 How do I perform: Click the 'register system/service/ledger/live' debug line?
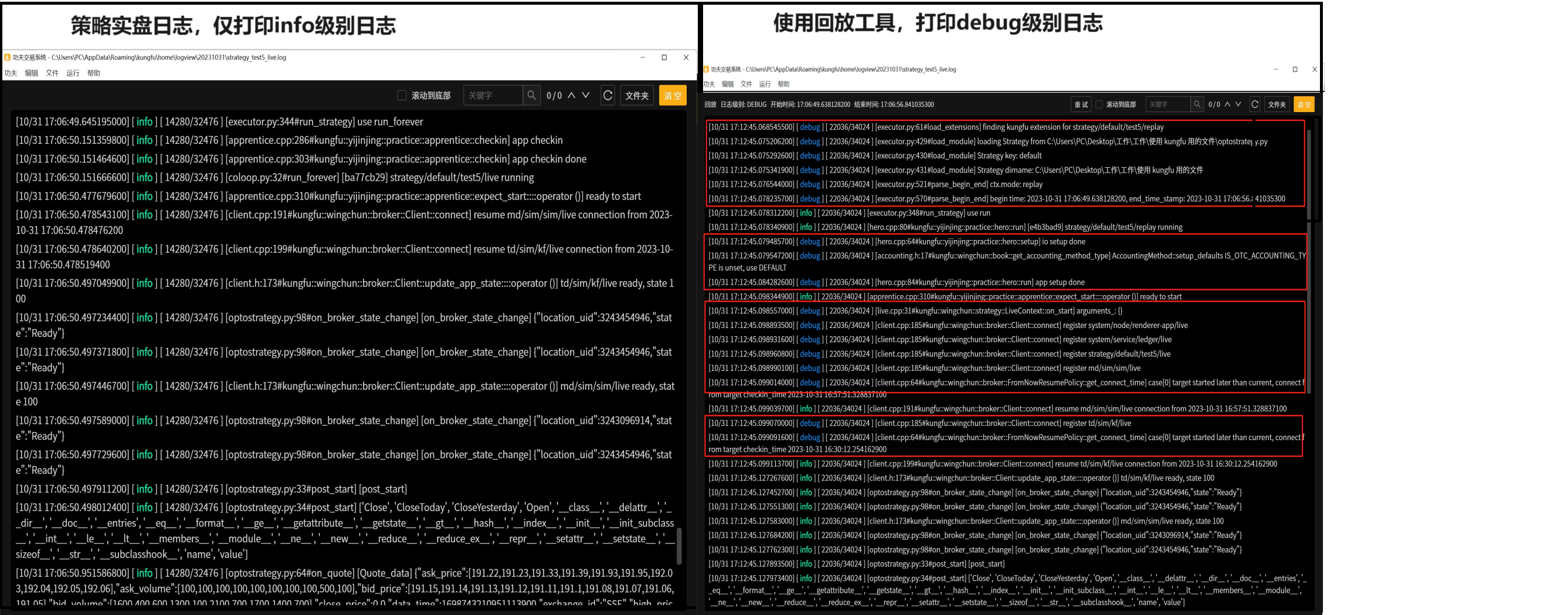pos(940,340)
